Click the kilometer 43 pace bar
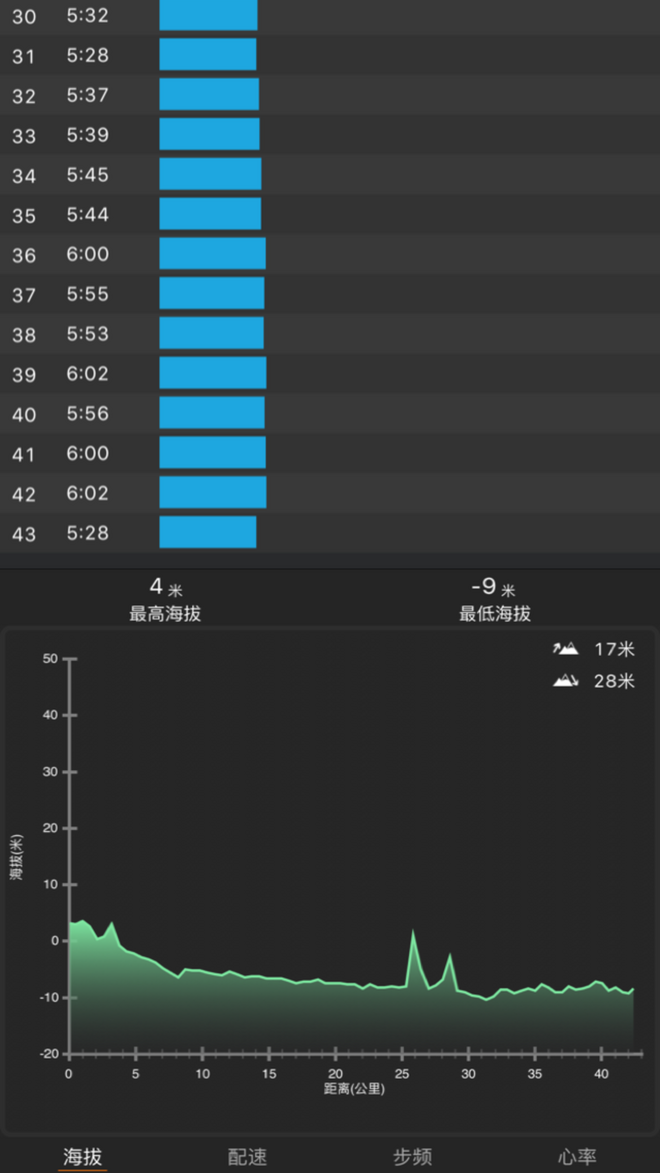Image resolution: width=660 pixels, height=1173 pixels. tap(208, 533)
